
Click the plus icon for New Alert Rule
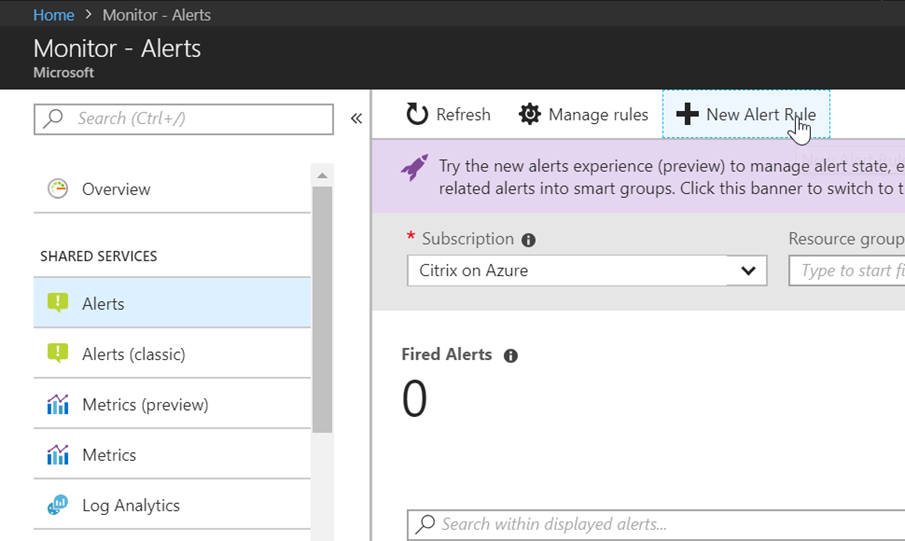[x=687, y=114]
